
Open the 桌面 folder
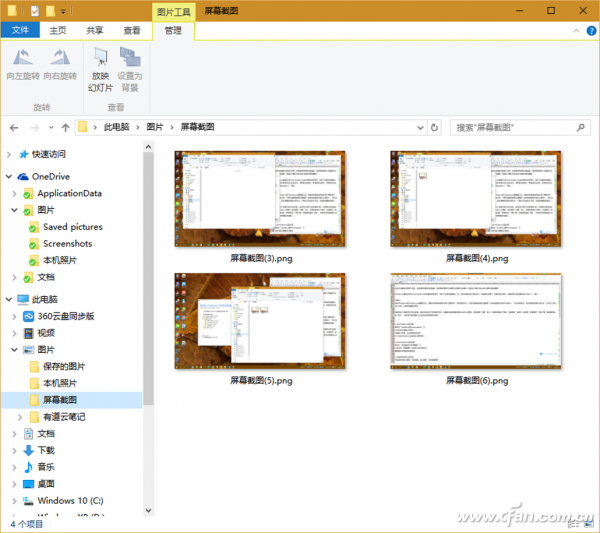click(46, 484)
